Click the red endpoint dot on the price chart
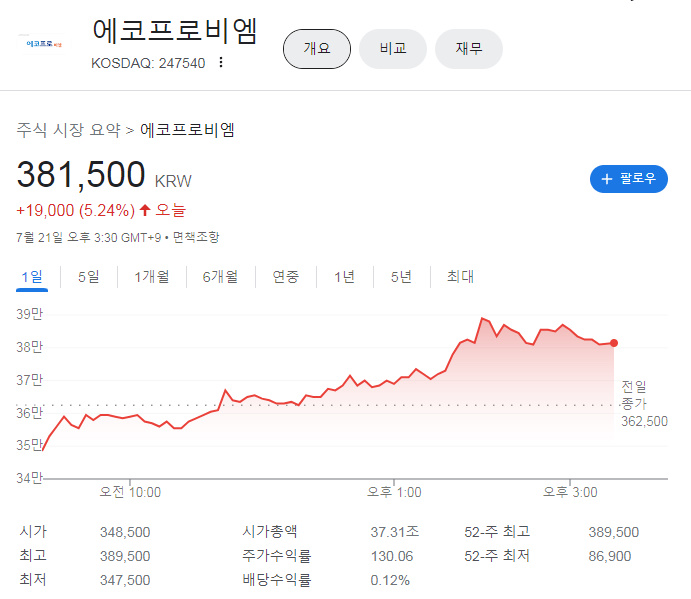Screen dimensions: 691x599 (x=614, y=343)
